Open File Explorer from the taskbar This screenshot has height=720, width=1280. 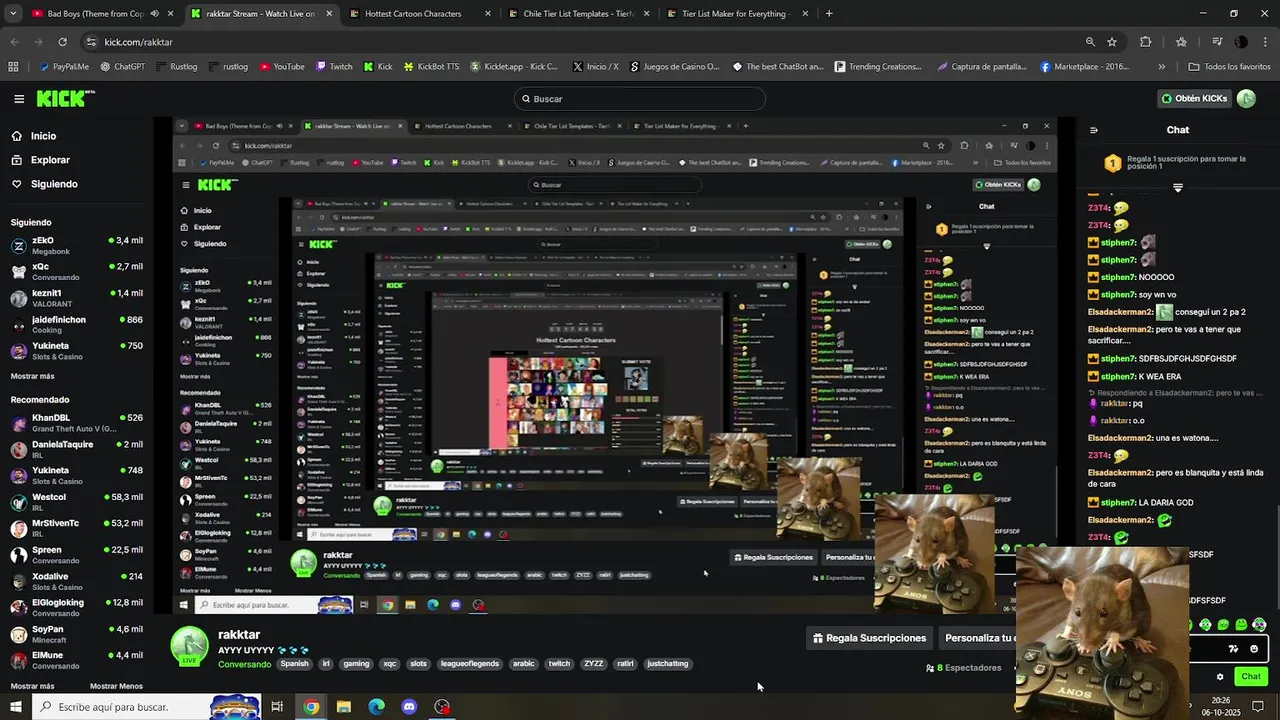[344, 707]
